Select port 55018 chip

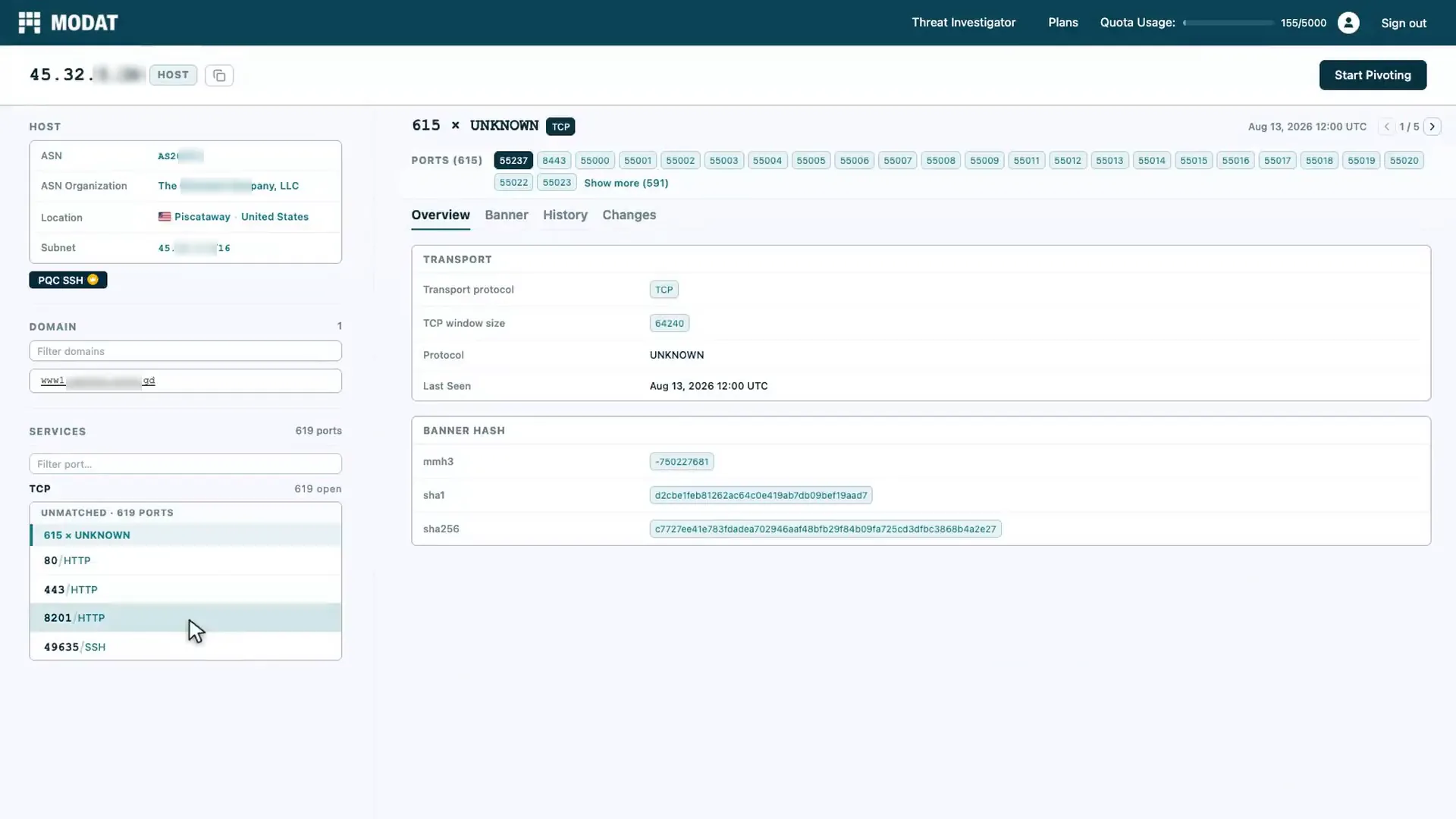(x=1319, y=160)
